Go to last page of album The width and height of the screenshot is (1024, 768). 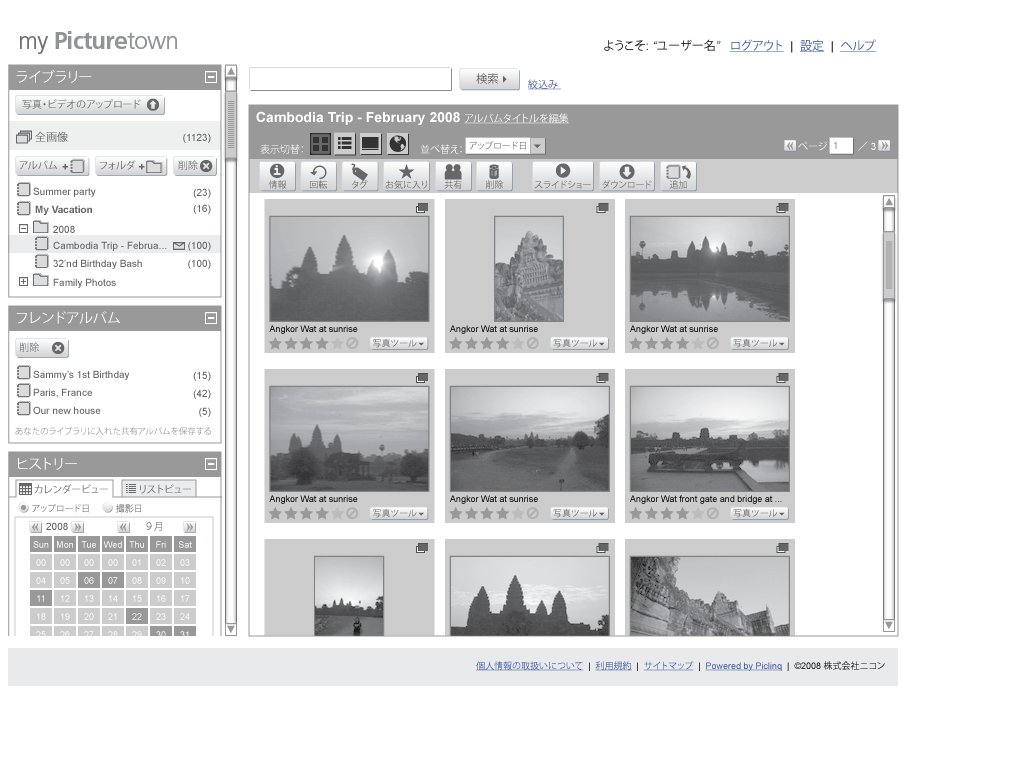pyautogui.click(x=884, y=146)
